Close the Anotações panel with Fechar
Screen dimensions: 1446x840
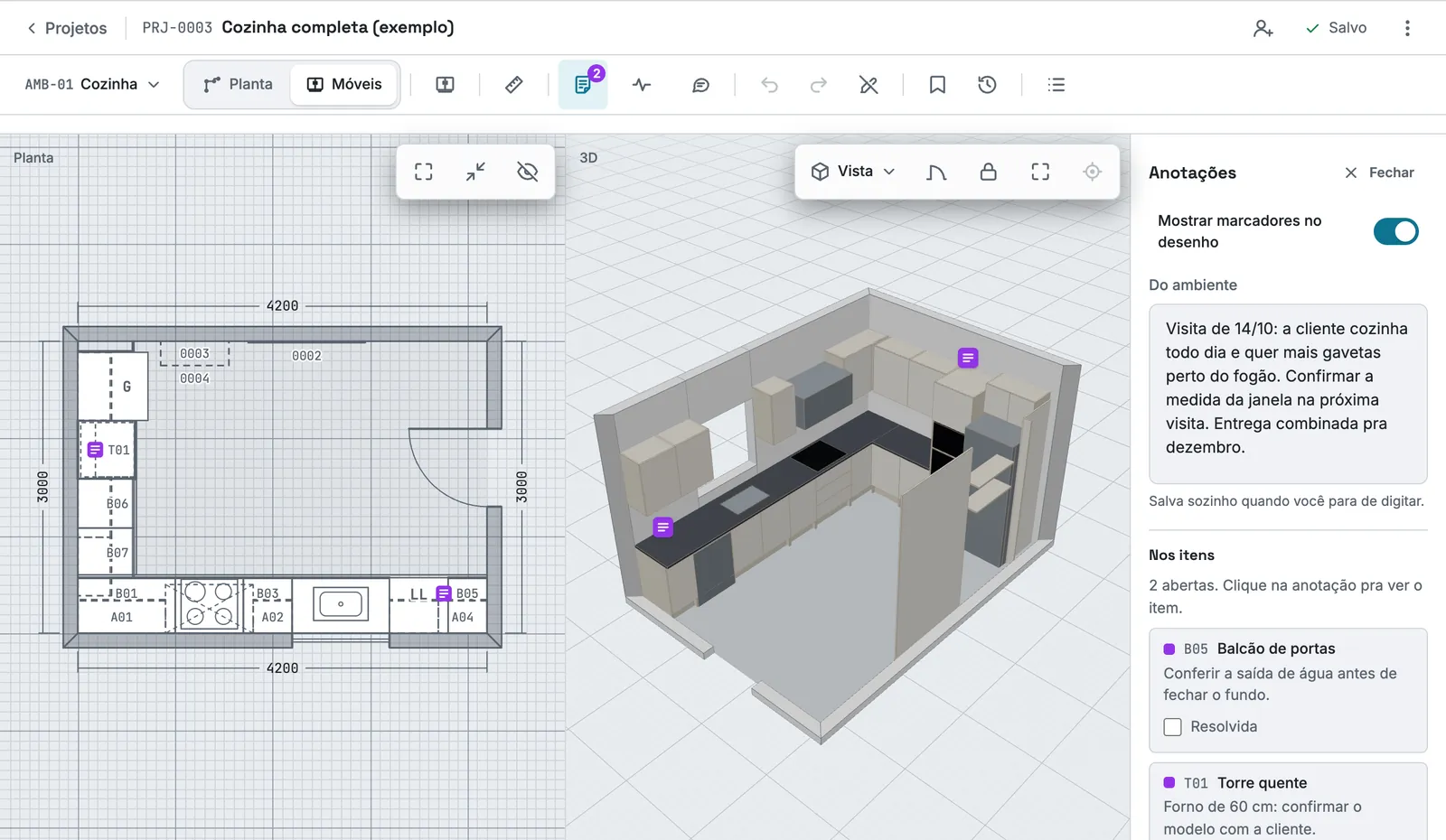click(x=1379, y=173)
